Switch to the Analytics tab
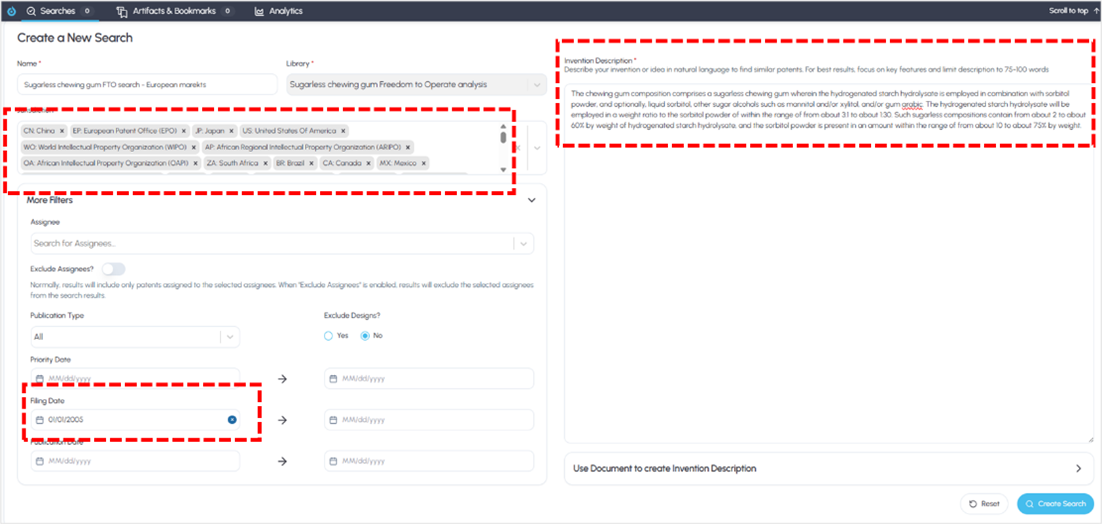1102x524 pixels. point(278,11)
